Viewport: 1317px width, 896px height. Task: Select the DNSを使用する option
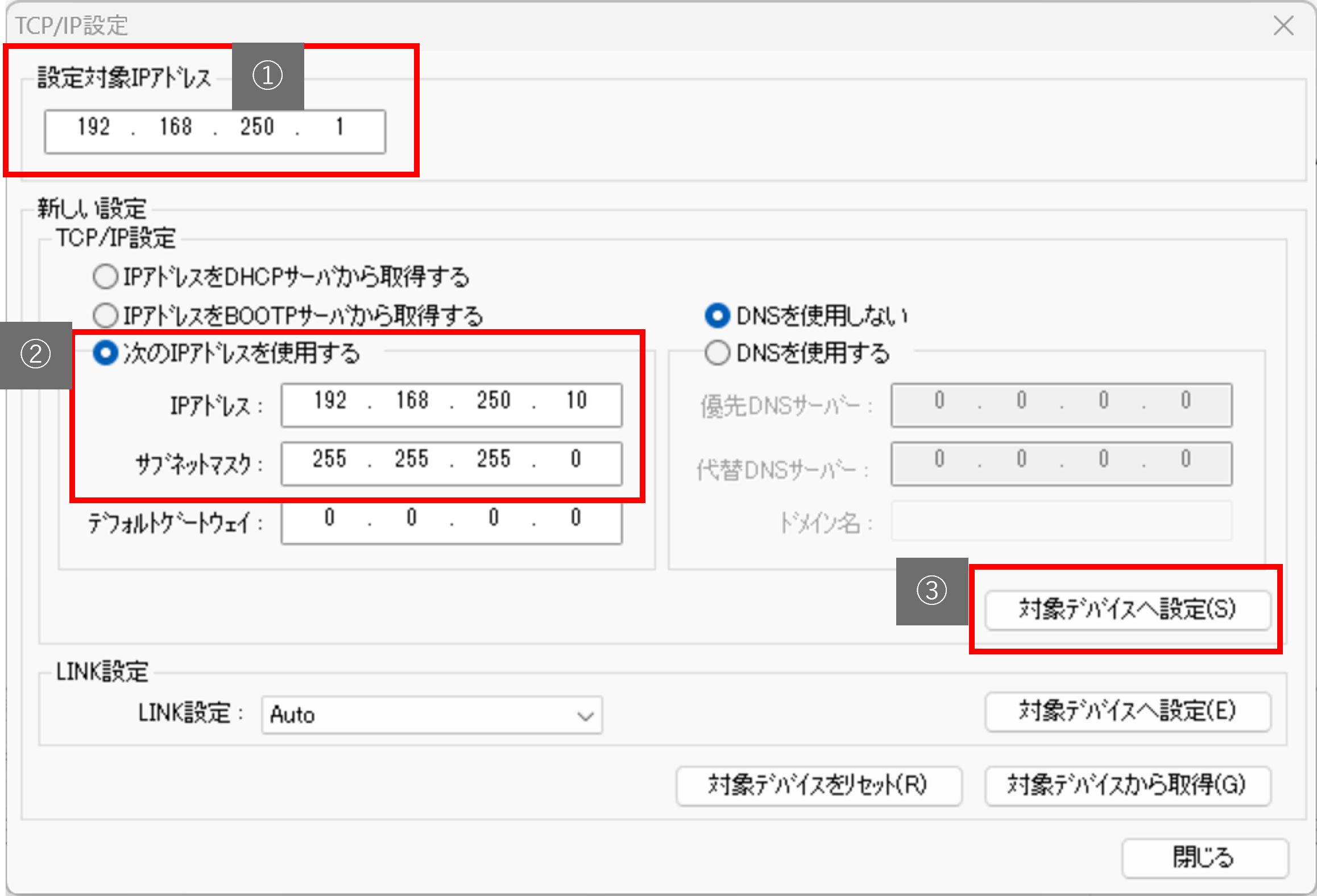coord(717,353)
